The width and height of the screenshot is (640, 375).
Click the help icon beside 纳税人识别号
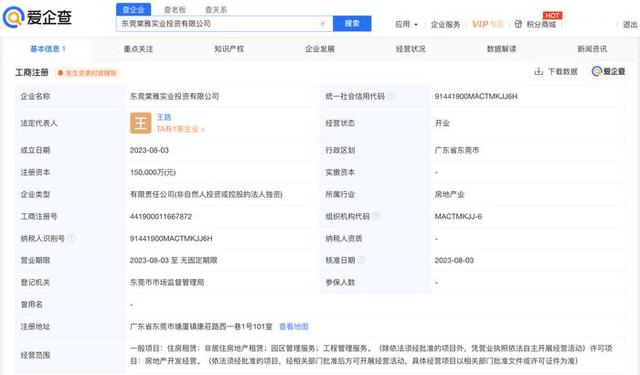coord(71,238)
